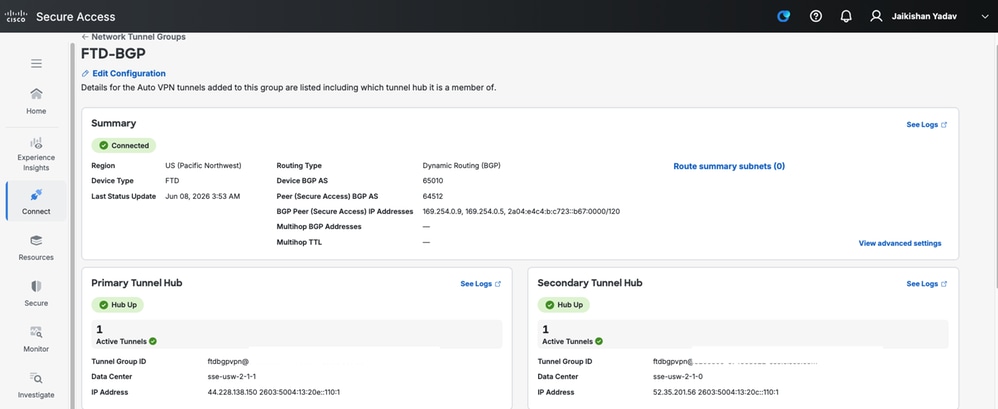Open the notifications bell

(x=846, y=17)
